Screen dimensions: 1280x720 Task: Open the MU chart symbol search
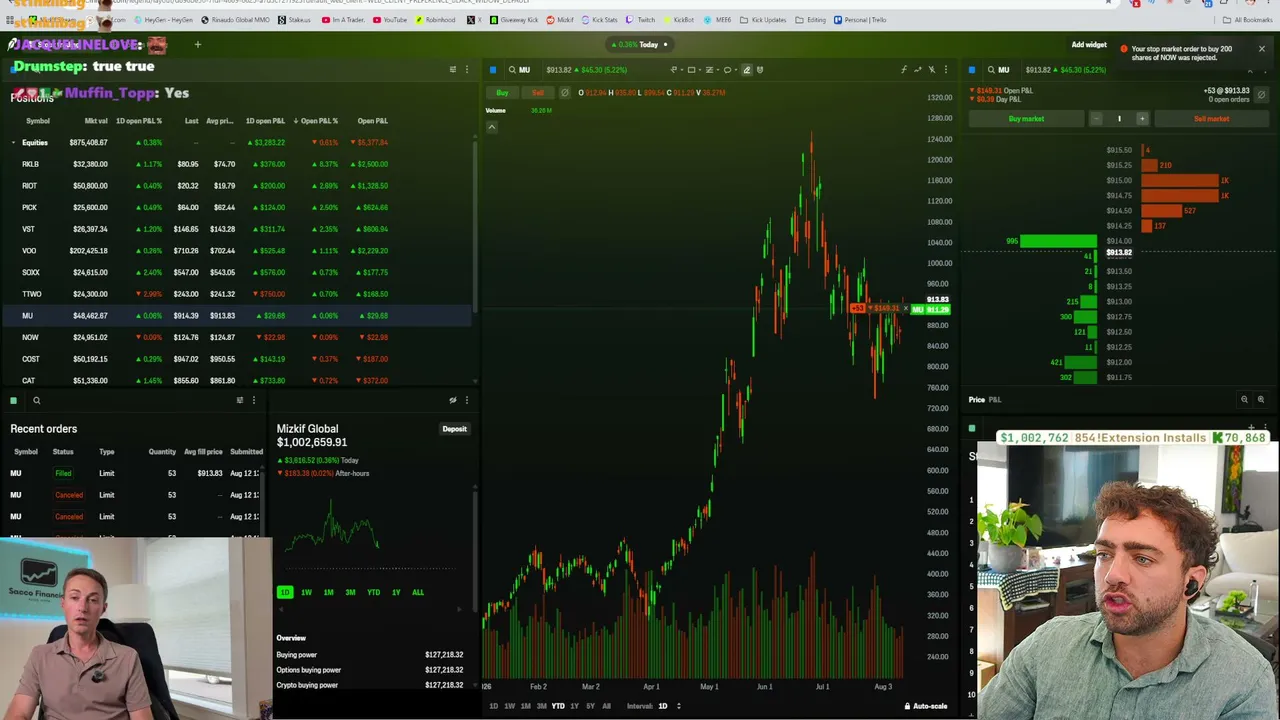click(x=518, y=70)
